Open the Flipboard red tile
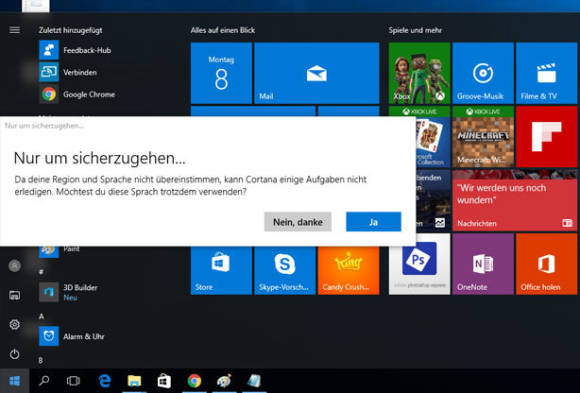This screenshot has height=393, width=580. click(546, 137)
